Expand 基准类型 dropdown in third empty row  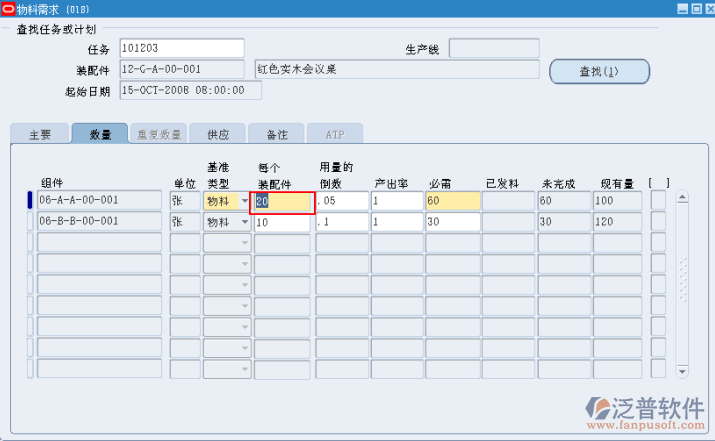point(244,243)
